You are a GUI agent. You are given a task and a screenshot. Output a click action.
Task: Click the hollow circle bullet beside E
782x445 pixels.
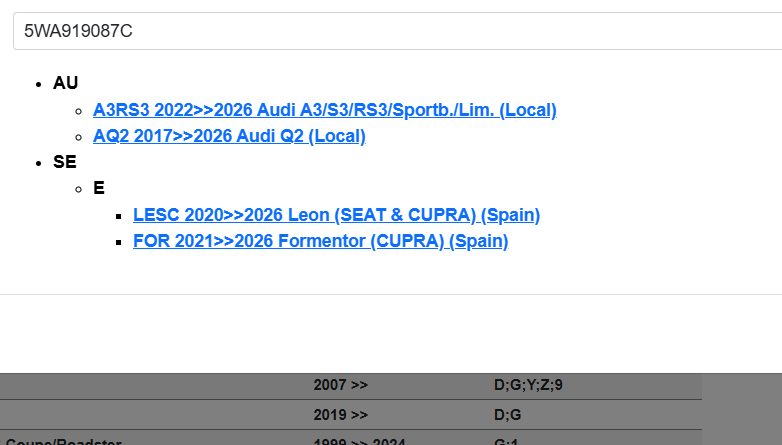coord(78,189)
